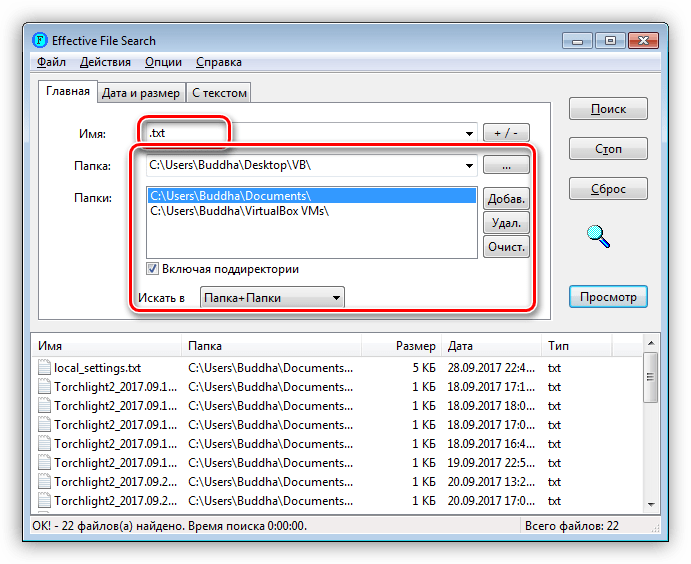Click the results list scrollbar thumb
691x564 pixels.
click(x=650, y=377)
